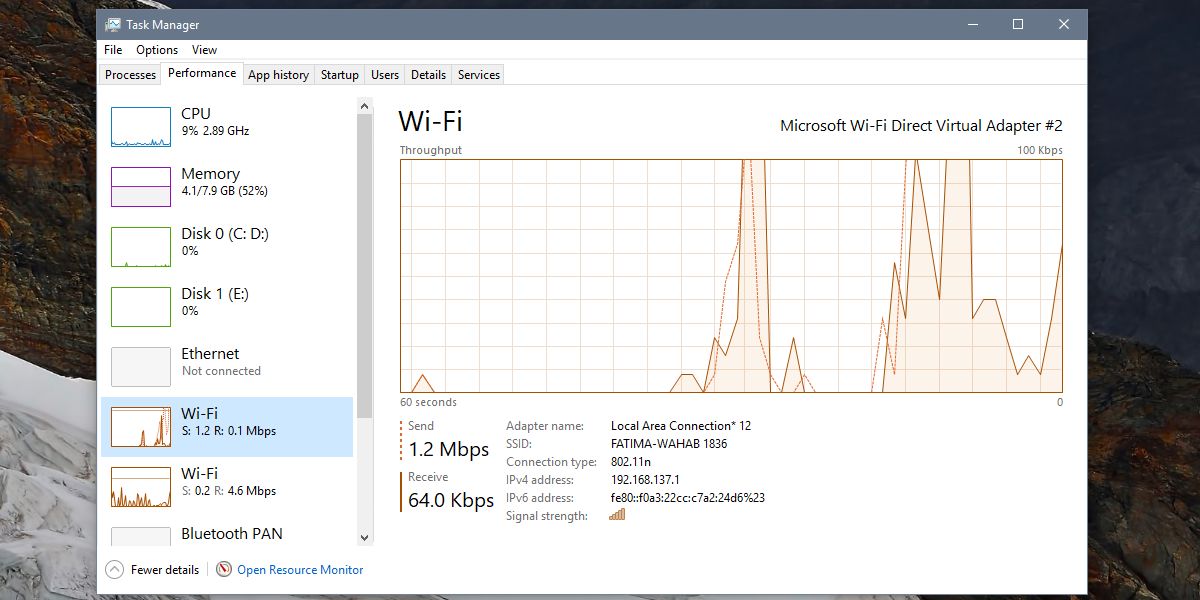Click connection type value 802.11n
1200x600 pixels.
pyautogui.click(x=630, y=462)
